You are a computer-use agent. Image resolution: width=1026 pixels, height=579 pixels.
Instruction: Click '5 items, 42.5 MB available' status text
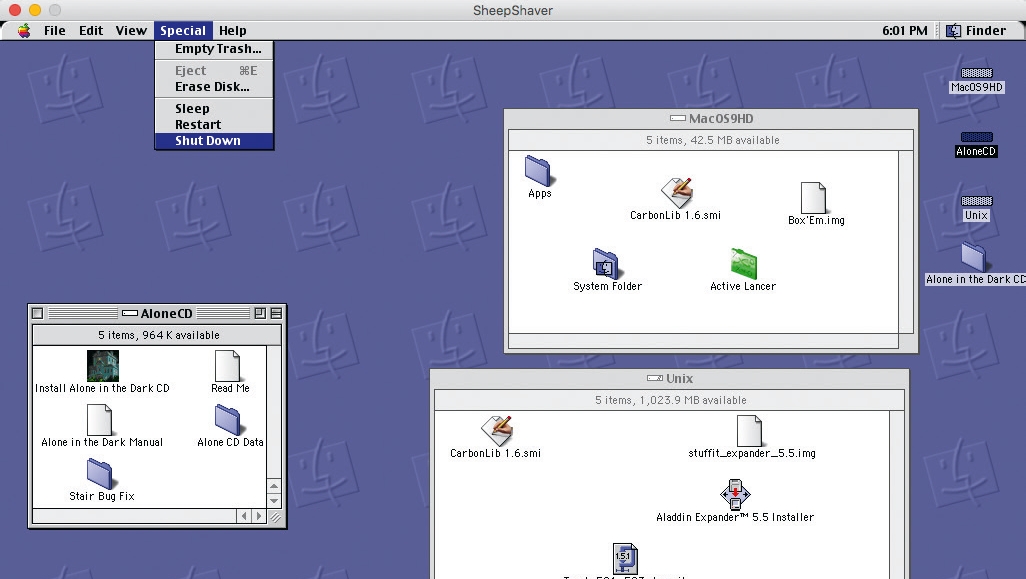pyautogui.click(x=713, y=140)
